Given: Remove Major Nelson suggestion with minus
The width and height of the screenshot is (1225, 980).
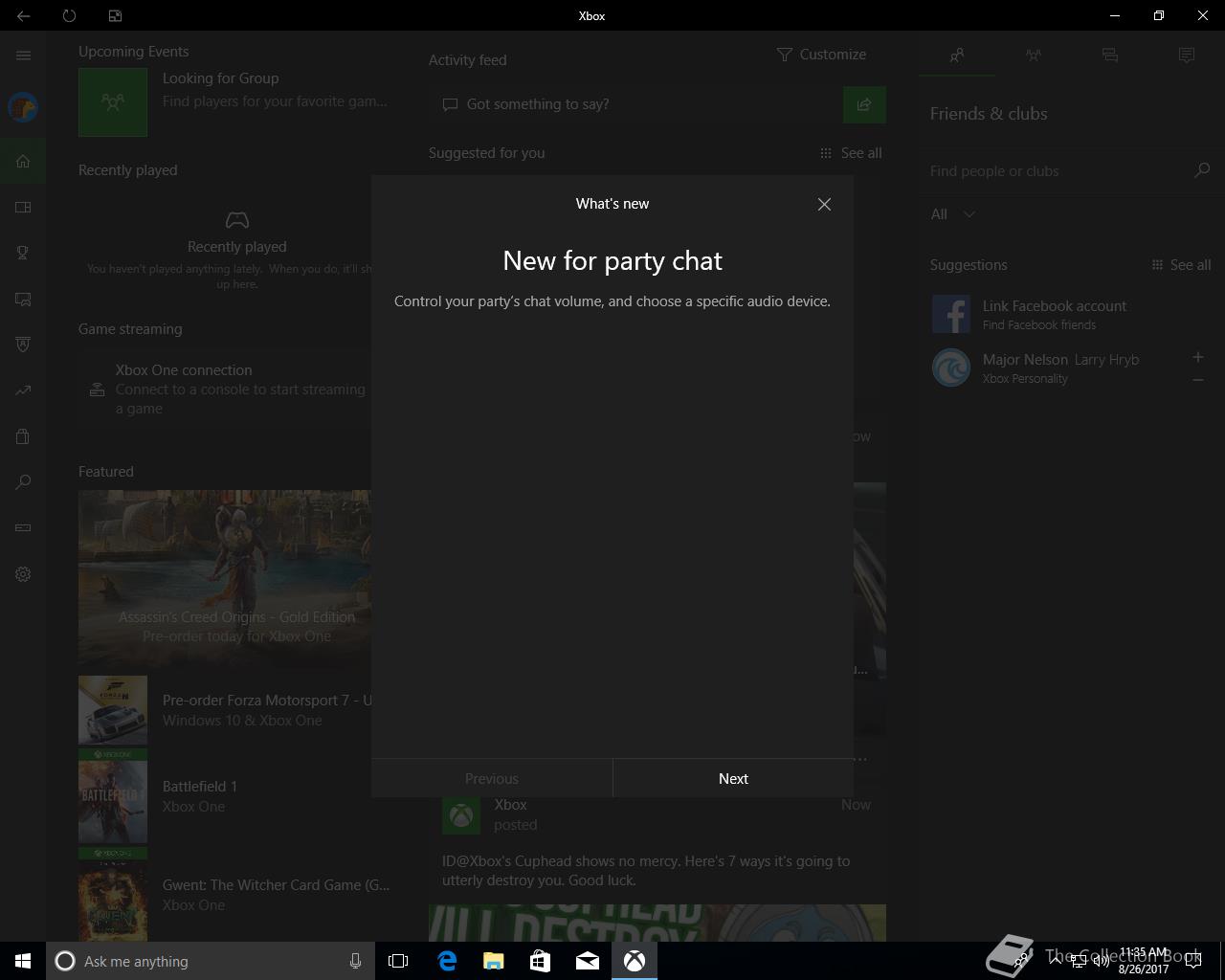Looking at the screenshot, I should pyautogui.click(x=1197, y=380).
